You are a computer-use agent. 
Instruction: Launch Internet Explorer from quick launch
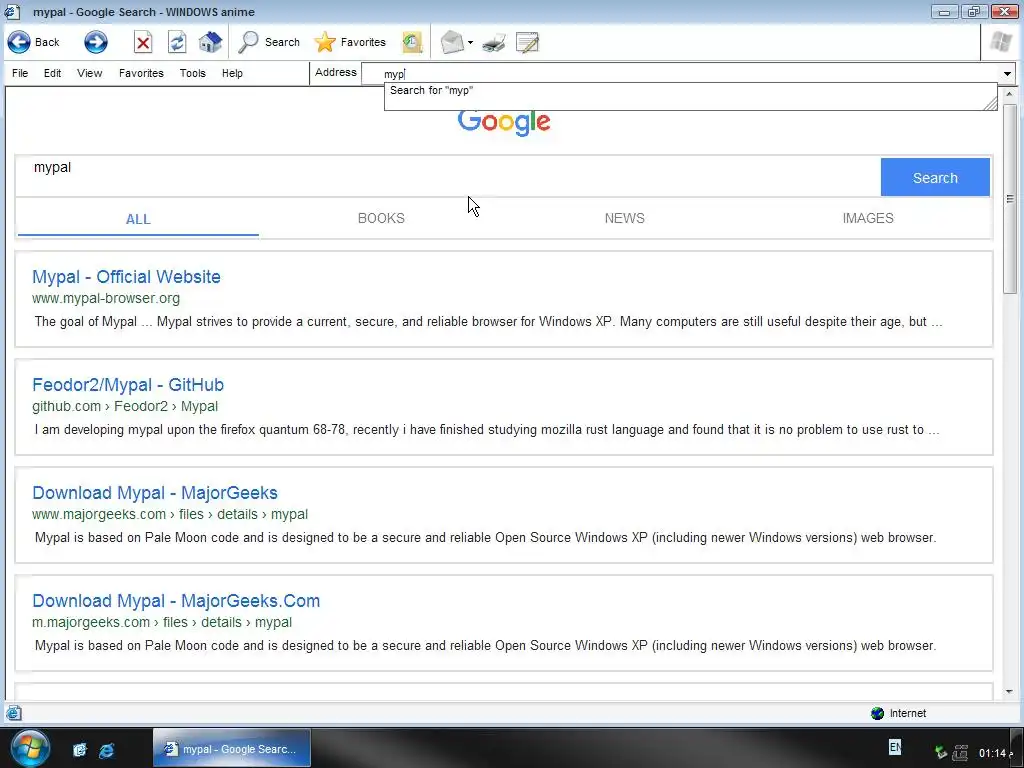(x=106, y=750)
